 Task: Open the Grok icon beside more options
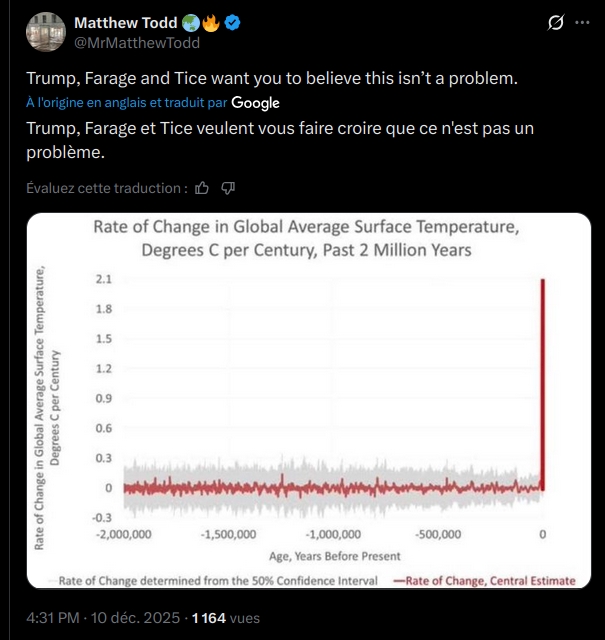558,23
